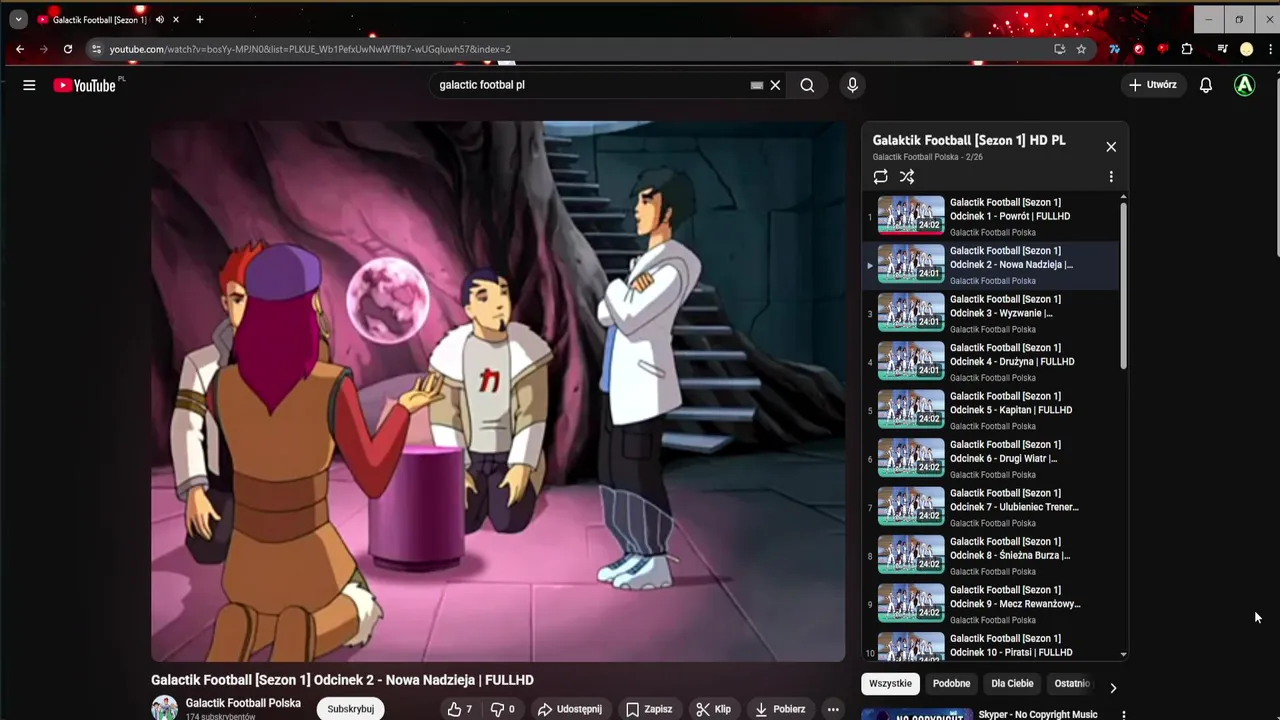Image resolution: width=1280 pixels, height=720 pixels.
Task: Create a clip with Klip
Action: [x=713, y=709]
